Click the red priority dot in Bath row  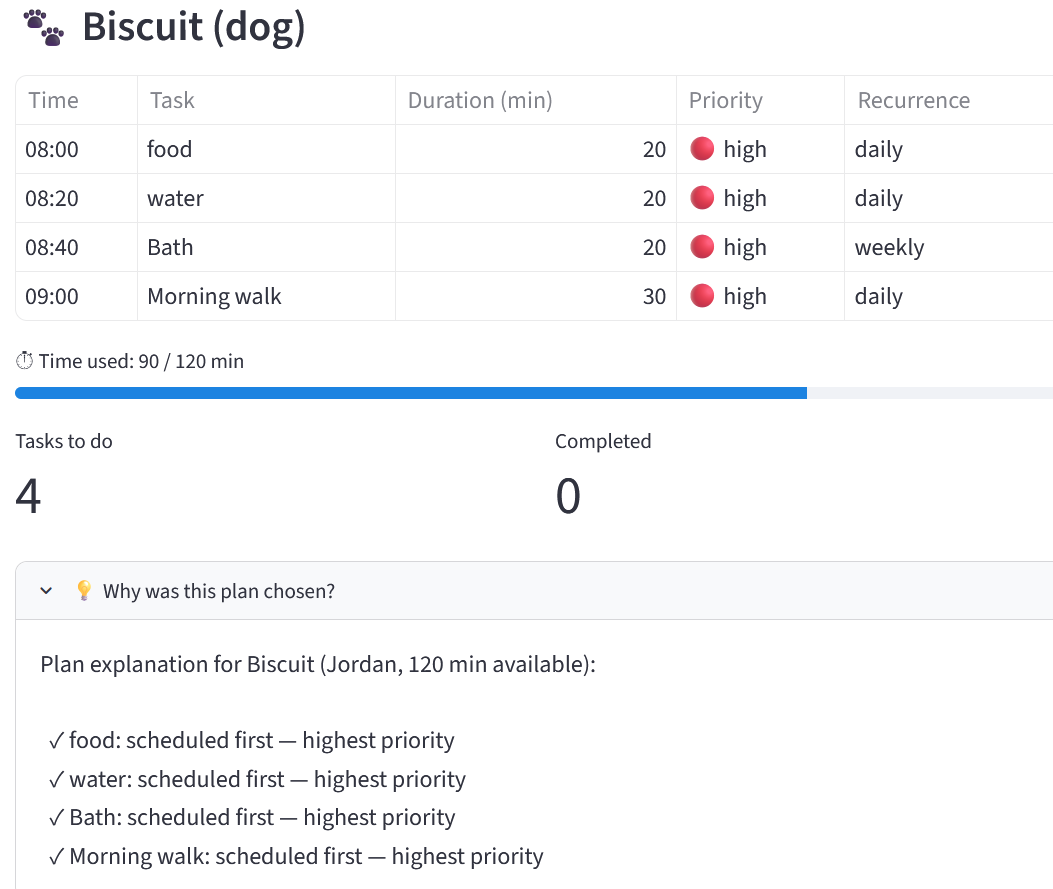(x=702, y=246)
